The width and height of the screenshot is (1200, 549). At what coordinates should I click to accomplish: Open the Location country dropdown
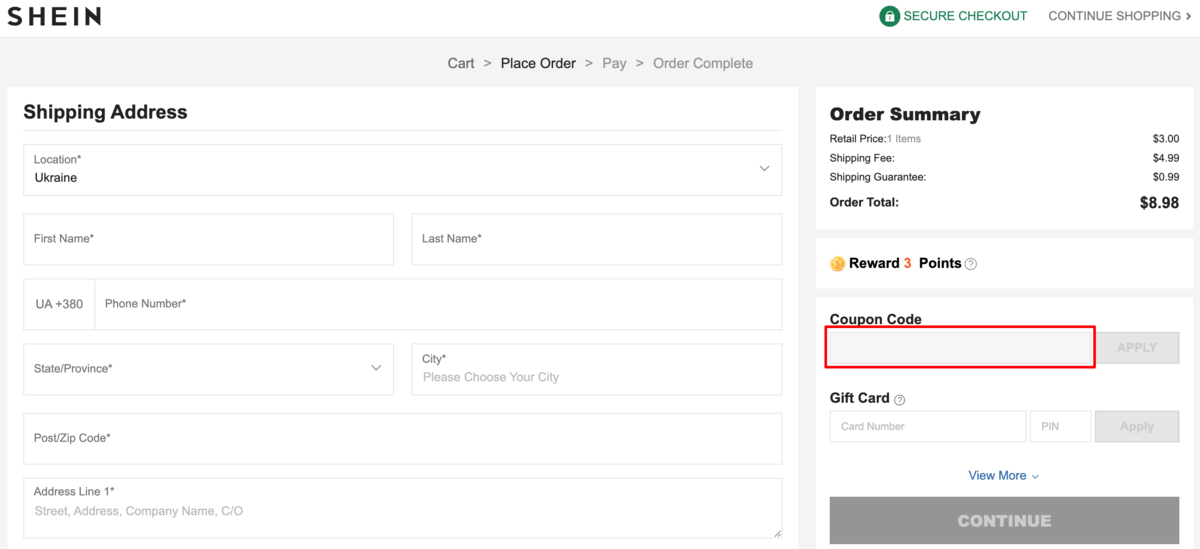pyautogui.click(x=402, y=169)
